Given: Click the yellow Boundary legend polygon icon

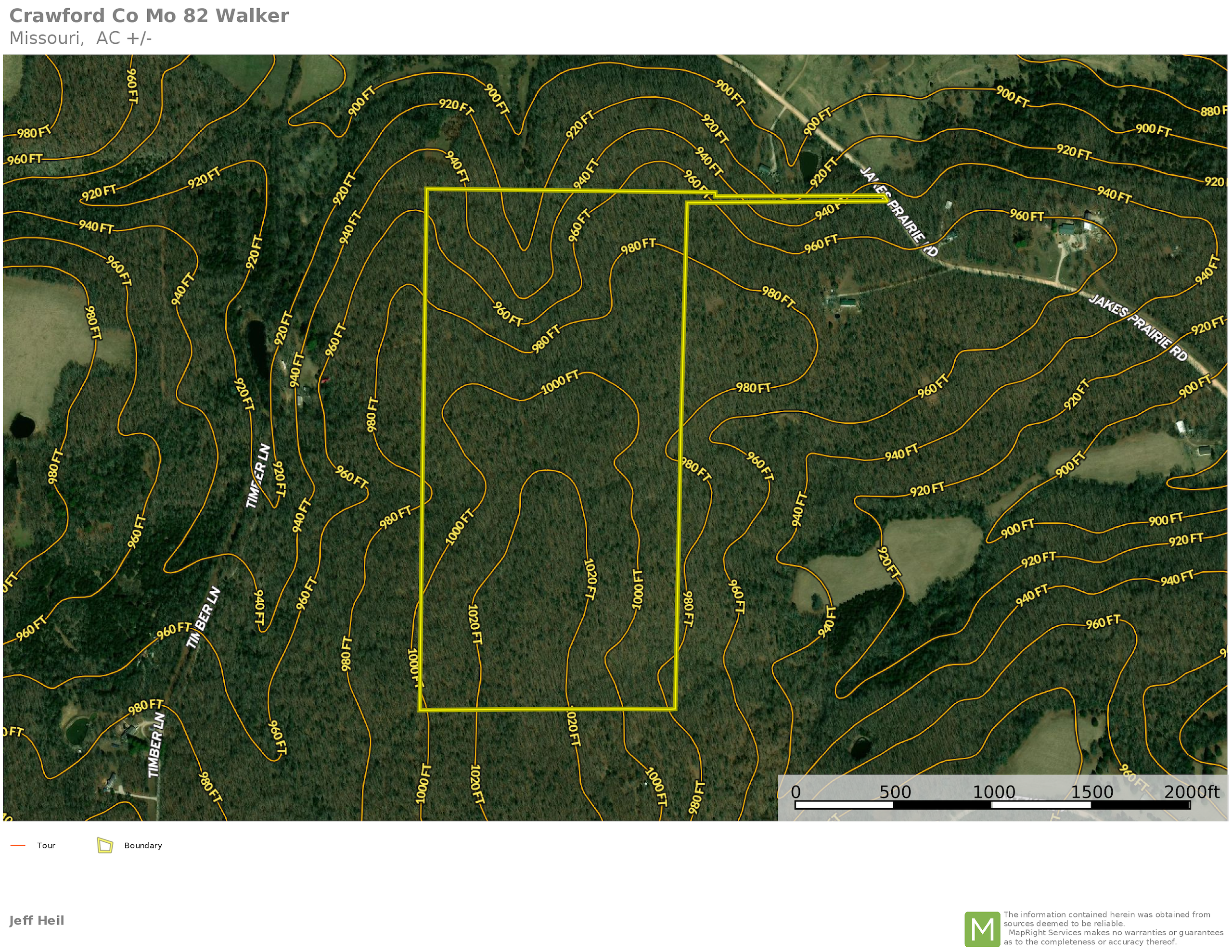Looking at the screenshot, I should (x=105, y=845).
